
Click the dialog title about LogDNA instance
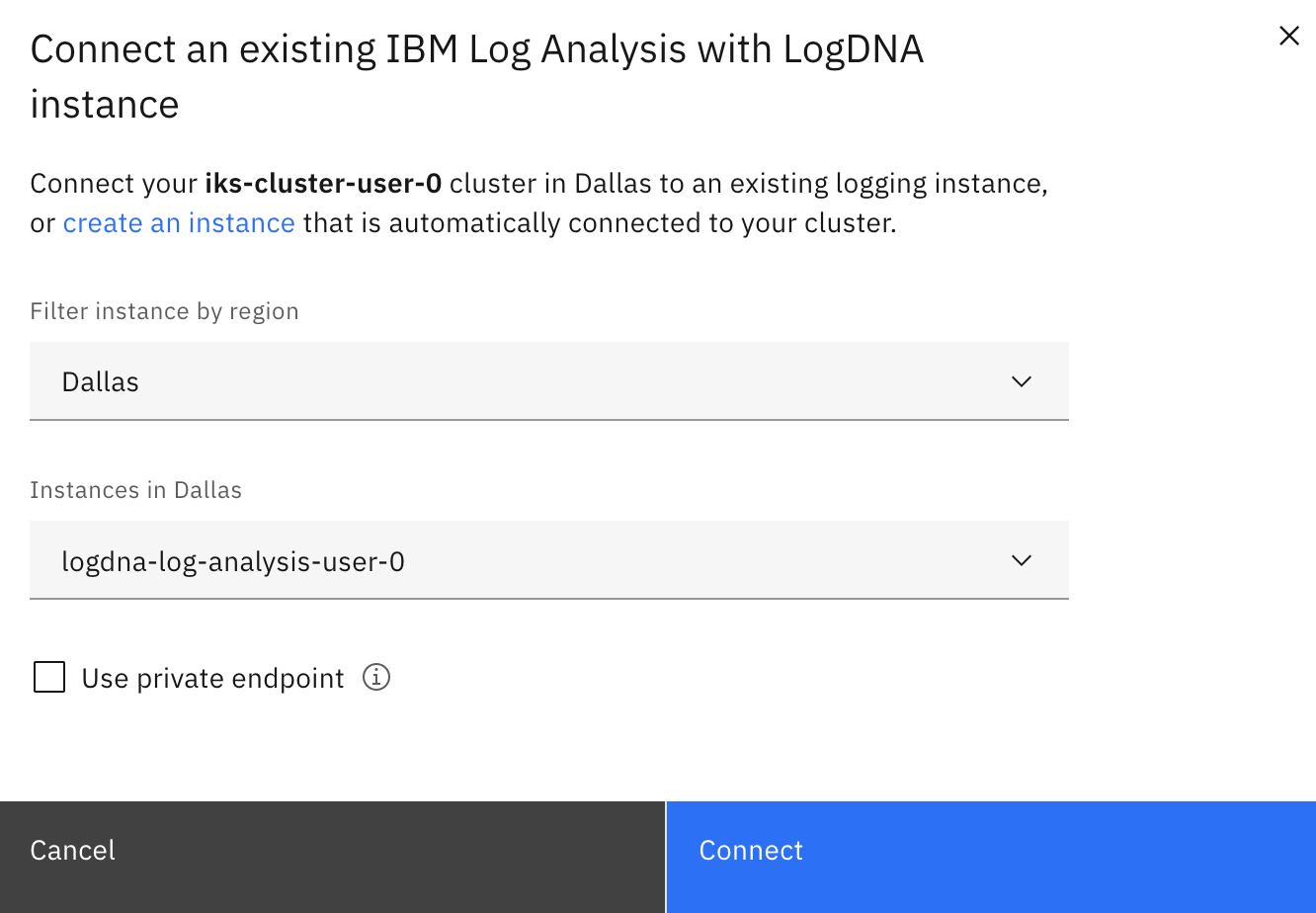pos(477,76)
